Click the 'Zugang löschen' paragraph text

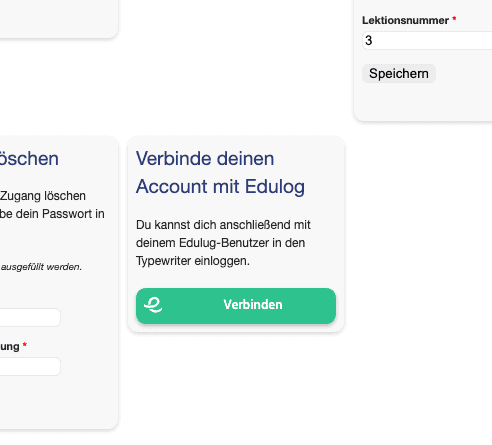tap(43, 196)
